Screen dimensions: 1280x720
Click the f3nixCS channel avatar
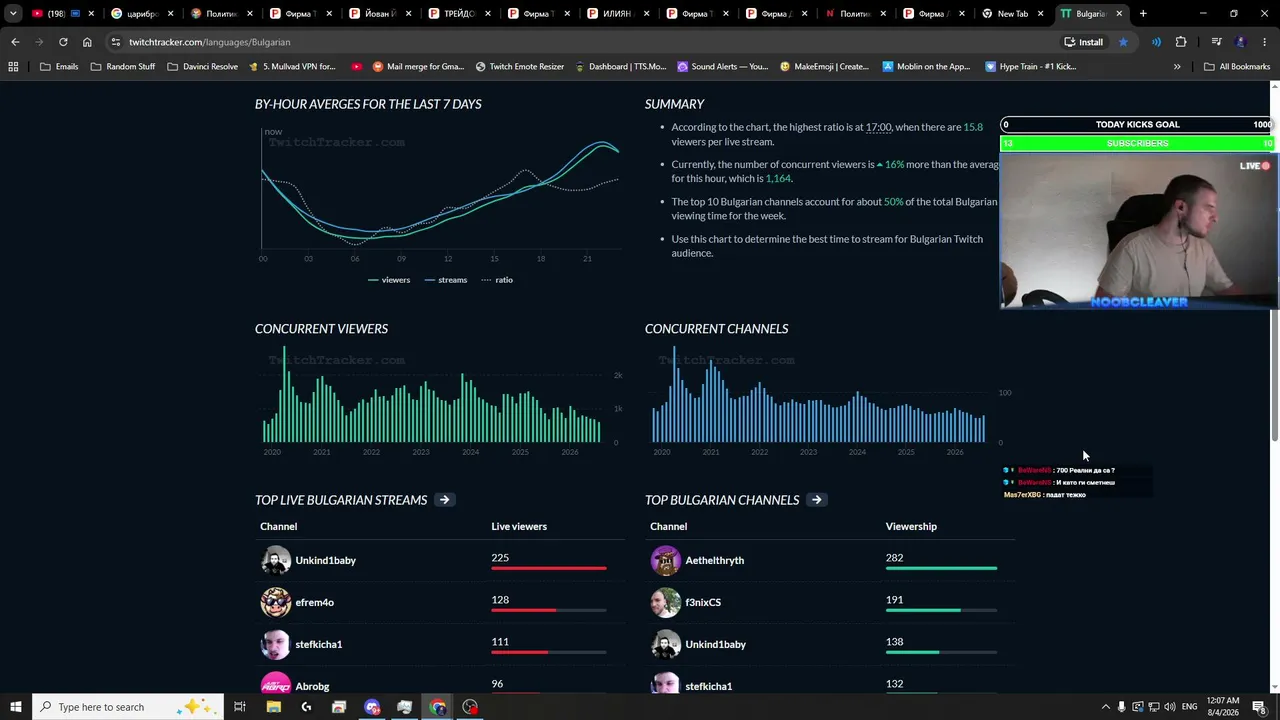pyautogui.click(x=665, y=602)
